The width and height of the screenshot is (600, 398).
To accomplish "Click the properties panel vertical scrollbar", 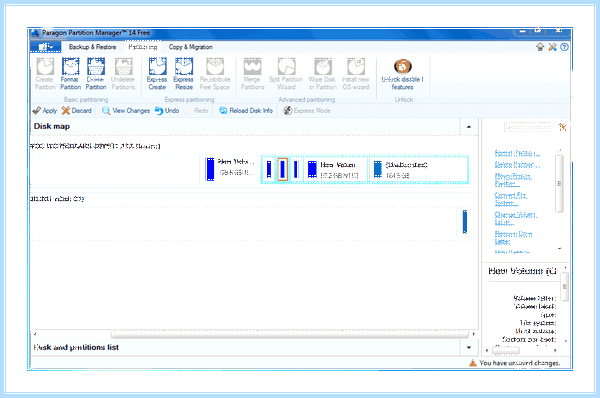I will tap(565, 286).
